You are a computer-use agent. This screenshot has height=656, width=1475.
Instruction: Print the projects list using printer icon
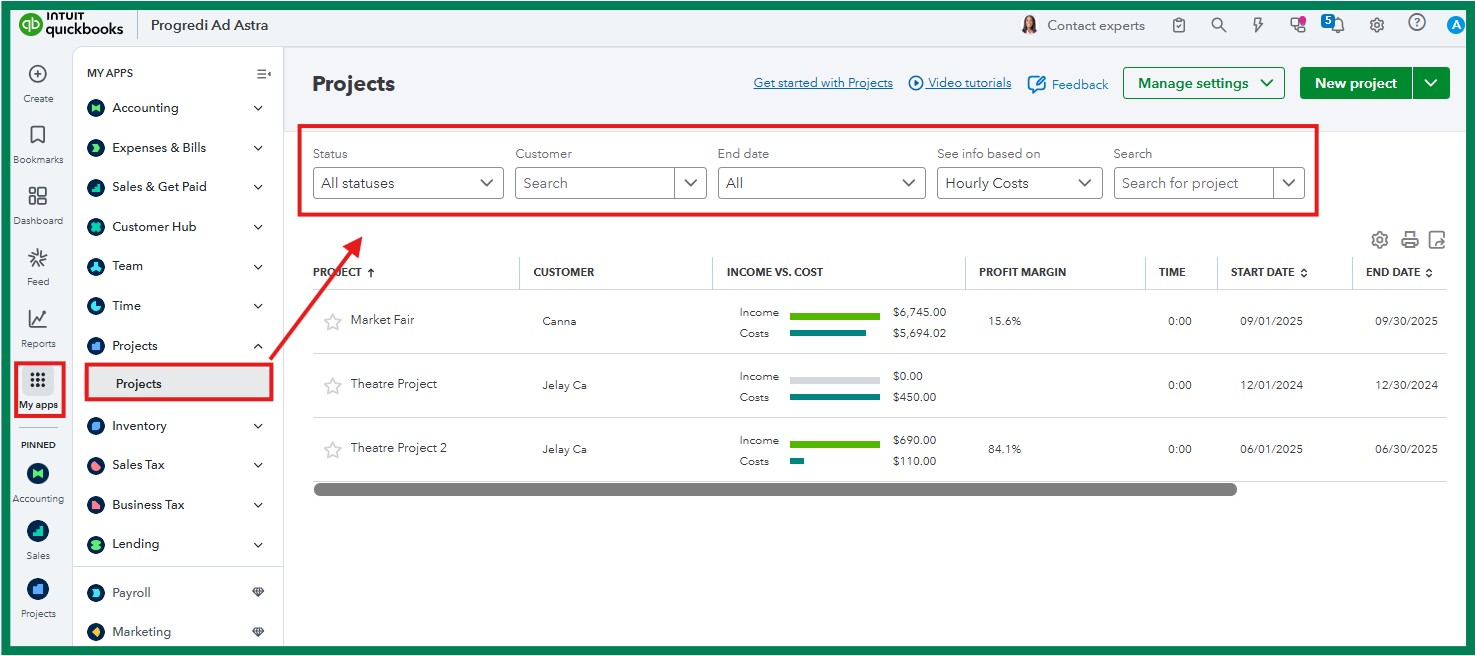click(x=1409, y=240)
